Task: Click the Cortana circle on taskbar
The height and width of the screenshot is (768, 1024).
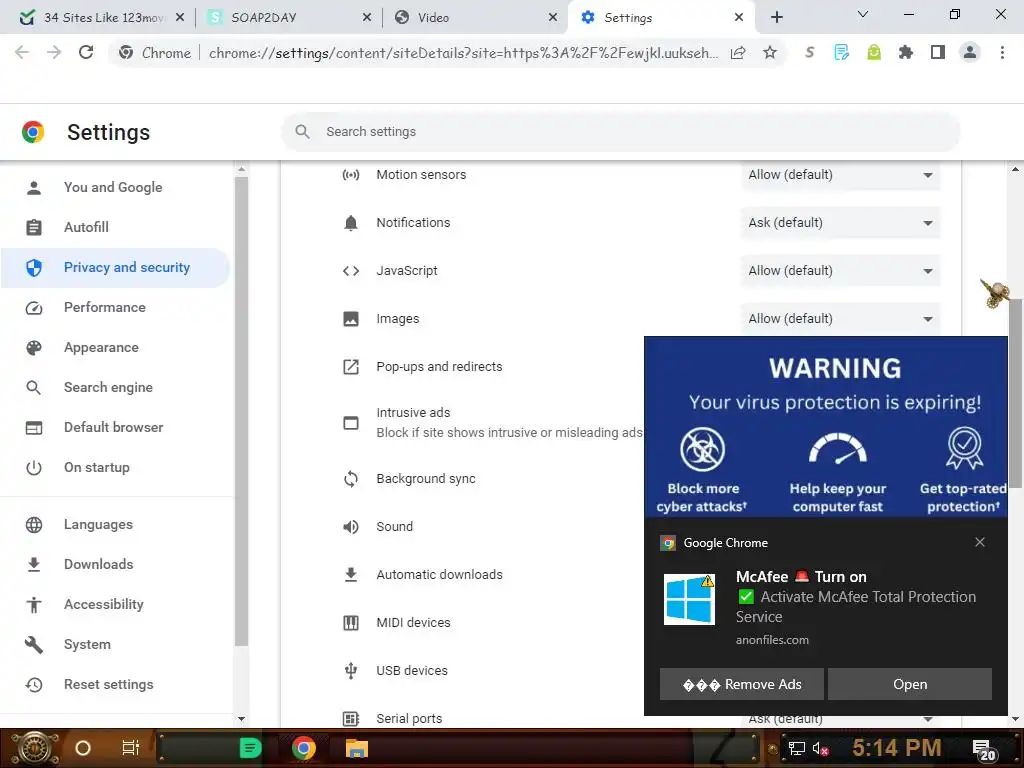Action: 83,748
